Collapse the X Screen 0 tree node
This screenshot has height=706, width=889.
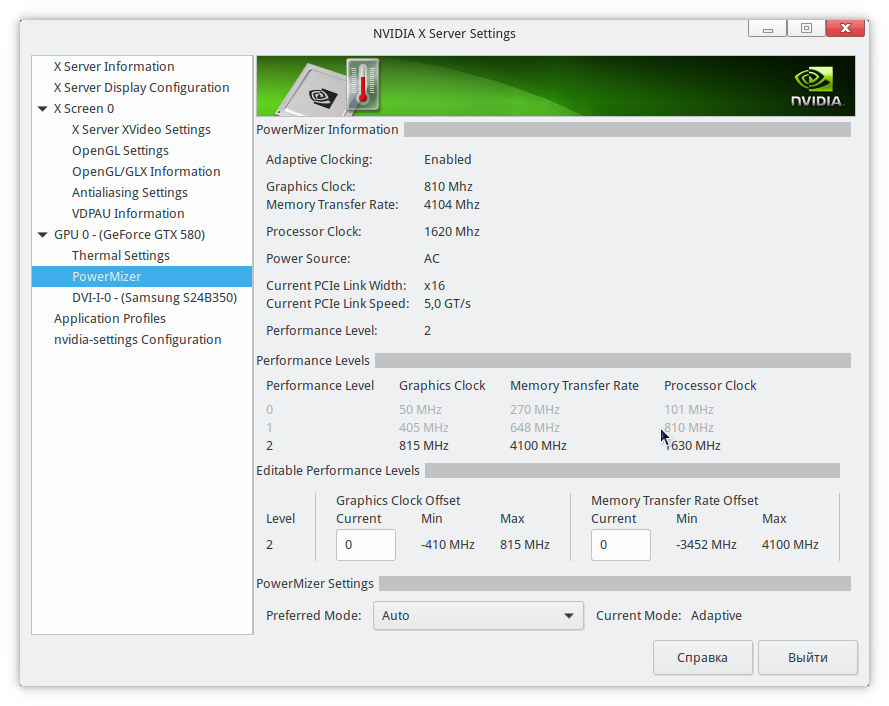coord(43,109)
